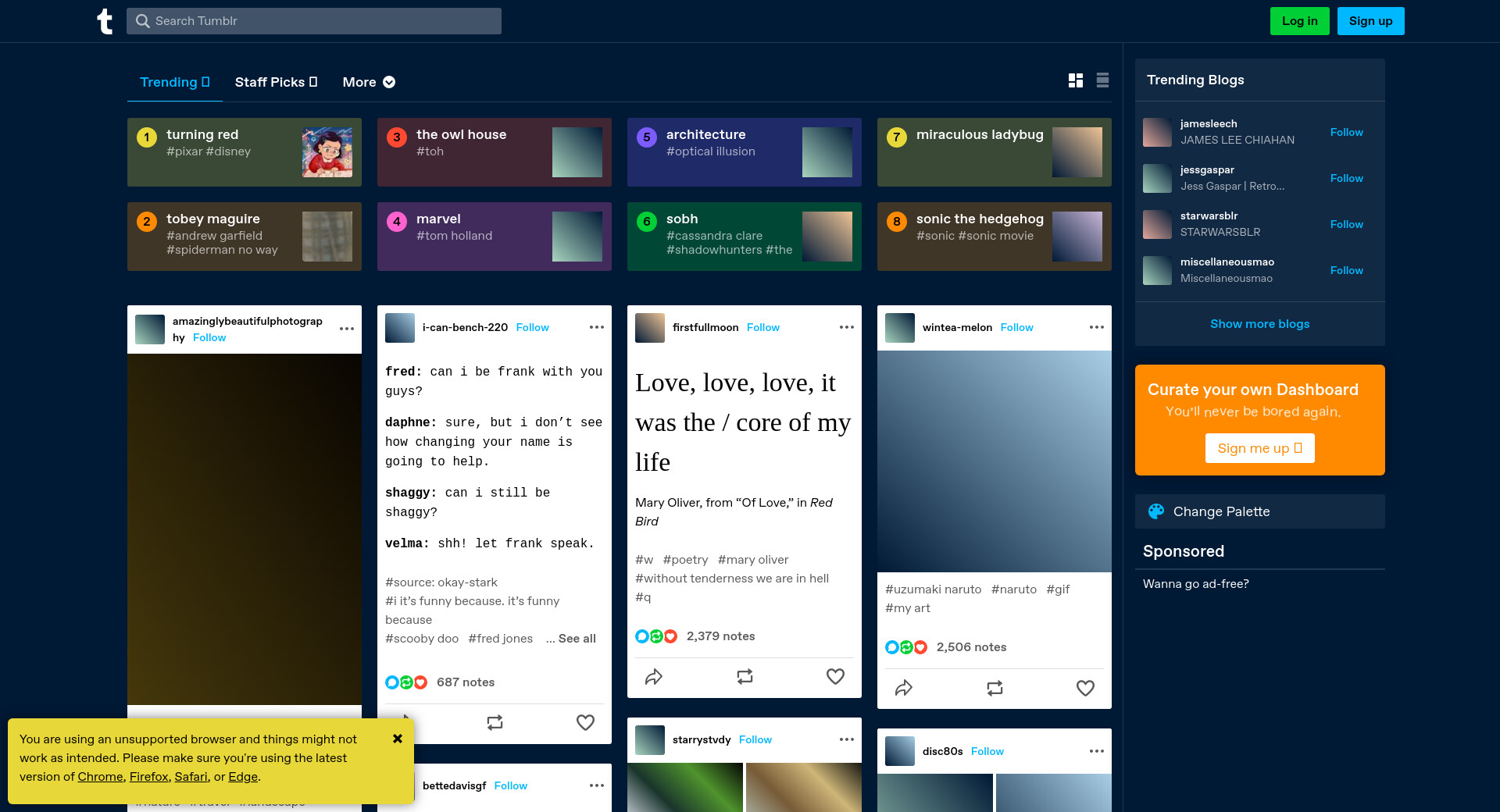Follow disc80s from post header
This screenshot has width=1500, height=812.
[x=987, y=751]
